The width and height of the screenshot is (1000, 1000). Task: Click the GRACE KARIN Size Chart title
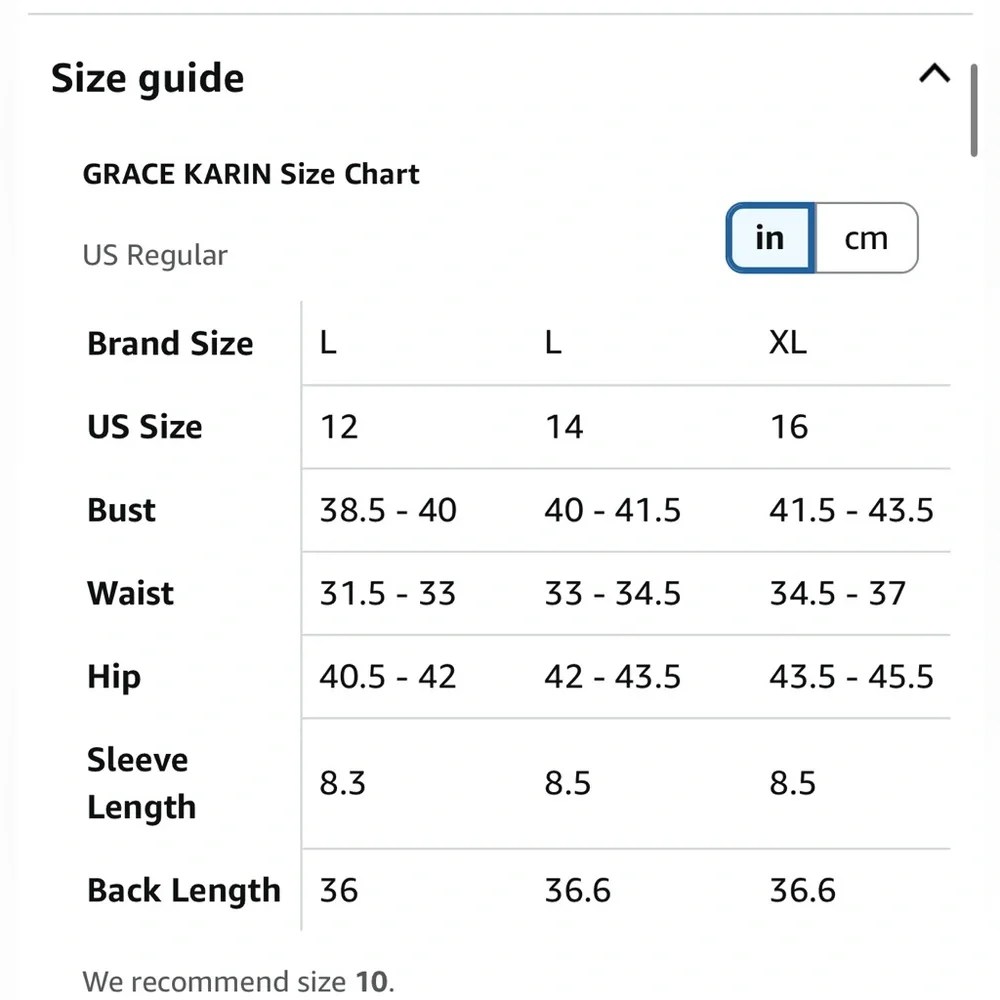(x=251, y=174)
